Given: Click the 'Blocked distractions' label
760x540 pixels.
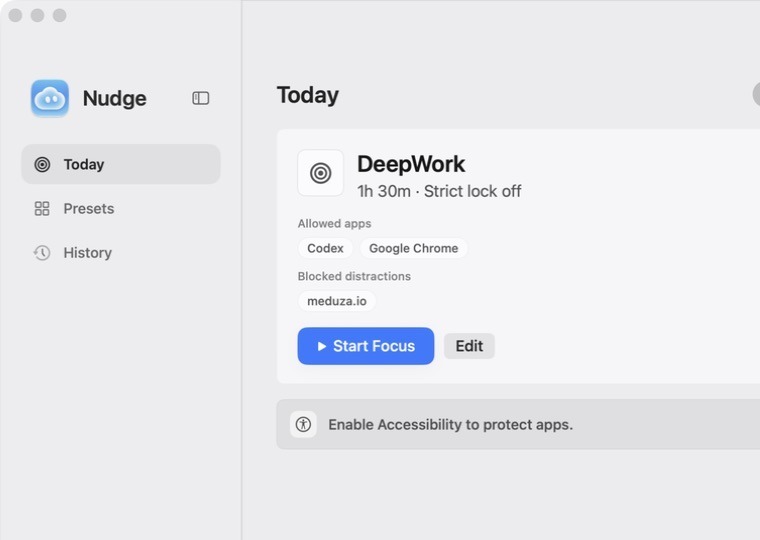Looking at the screenshot, I should click(354, 276).
